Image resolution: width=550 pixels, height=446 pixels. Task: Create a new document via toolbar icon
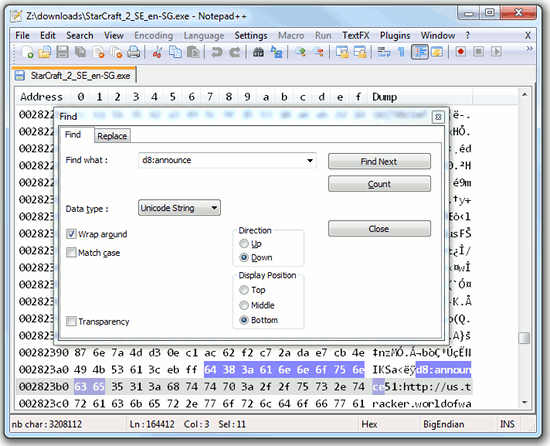point(28,52)
